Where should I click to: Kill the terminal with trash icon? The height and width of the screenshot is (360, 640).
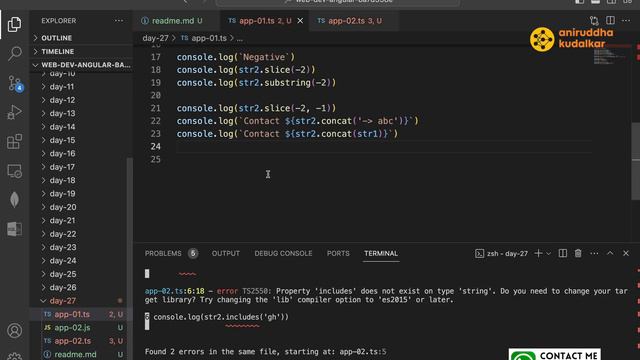pyautogui.click(x=578, y=253)
